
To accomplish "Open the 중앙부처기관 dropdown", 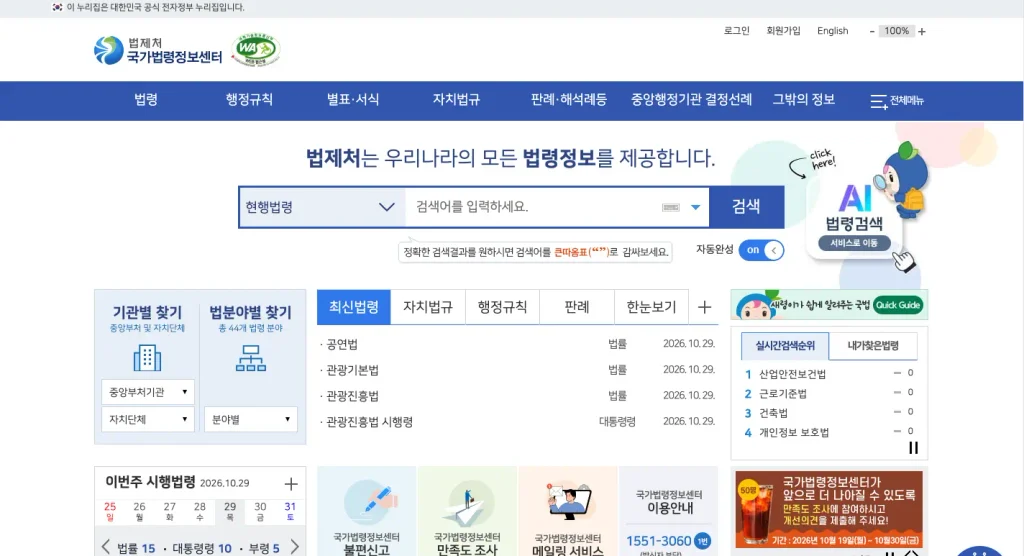I will 148,392.
